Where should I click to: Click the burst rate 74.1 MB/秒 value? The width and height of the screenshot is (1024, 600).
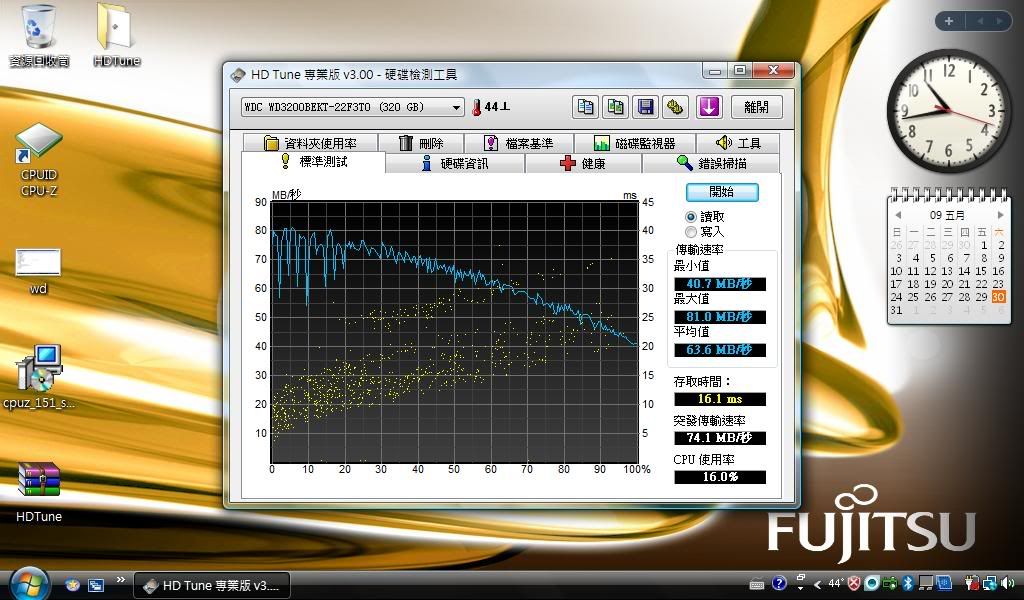(720, 438)
